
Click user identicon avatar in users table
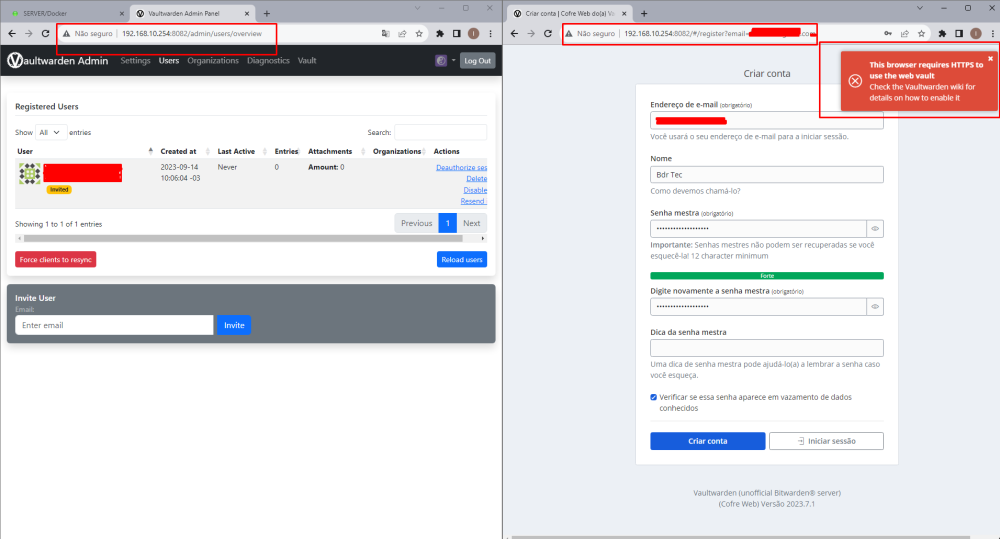(29, 174)
